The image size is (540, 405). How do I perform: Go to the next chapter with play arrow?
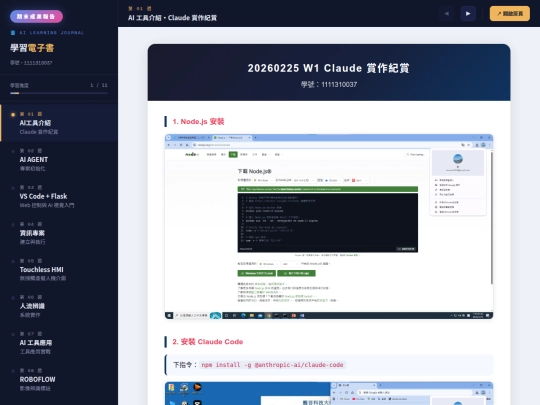coord(468,14)
